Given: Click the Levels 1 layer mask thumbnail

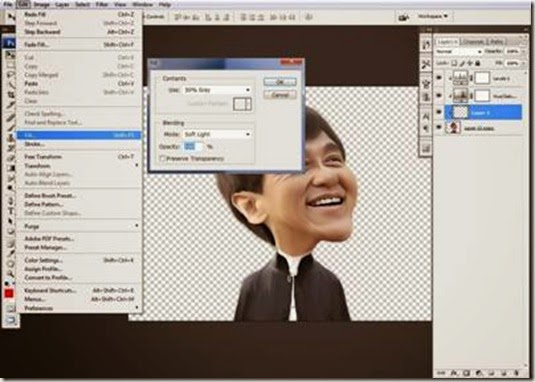Looking at the screenshot, I should pyautogui.click(x=482, y=78).
